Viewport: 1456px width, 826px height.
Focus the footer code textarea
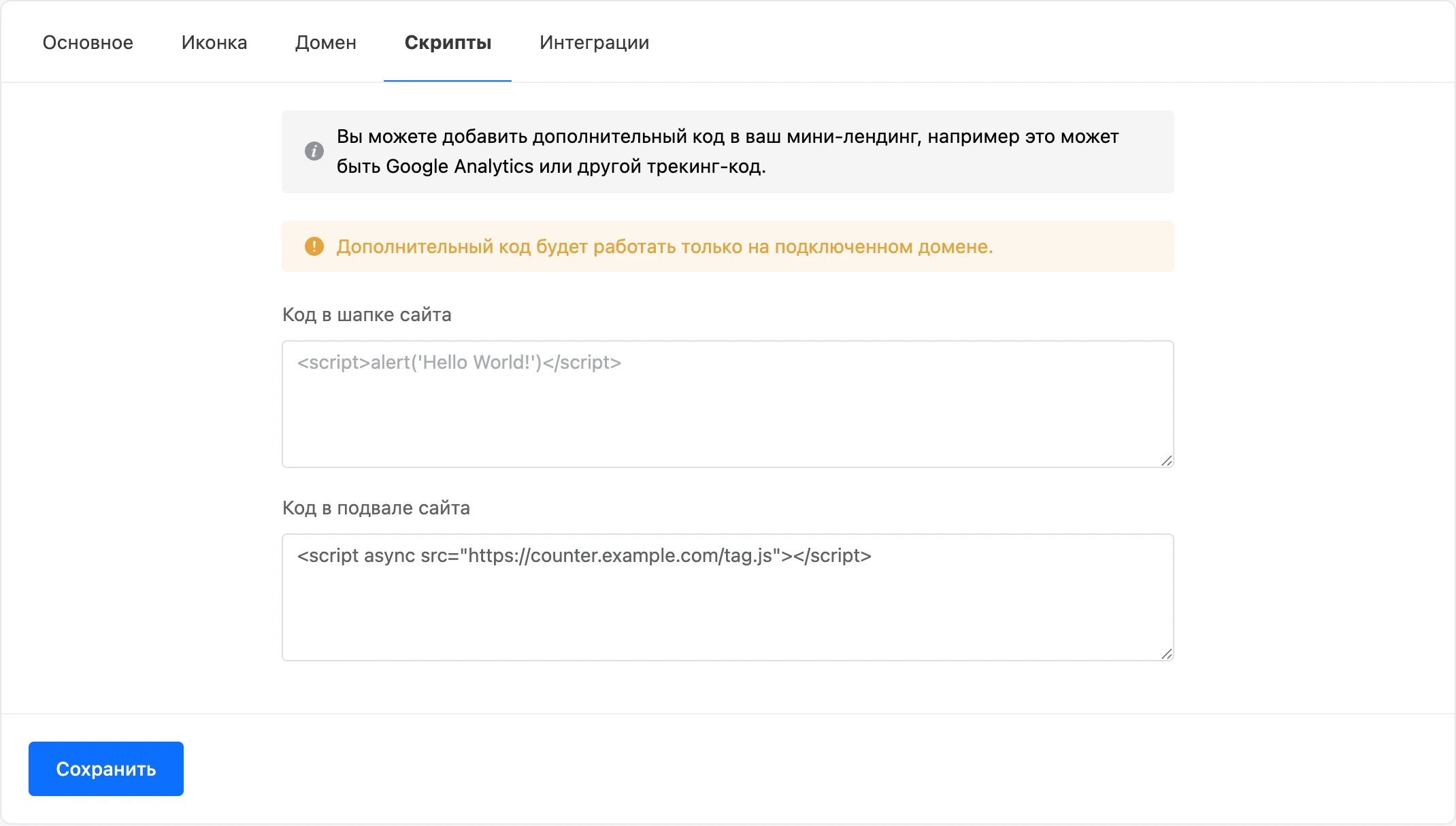[728, 597]
